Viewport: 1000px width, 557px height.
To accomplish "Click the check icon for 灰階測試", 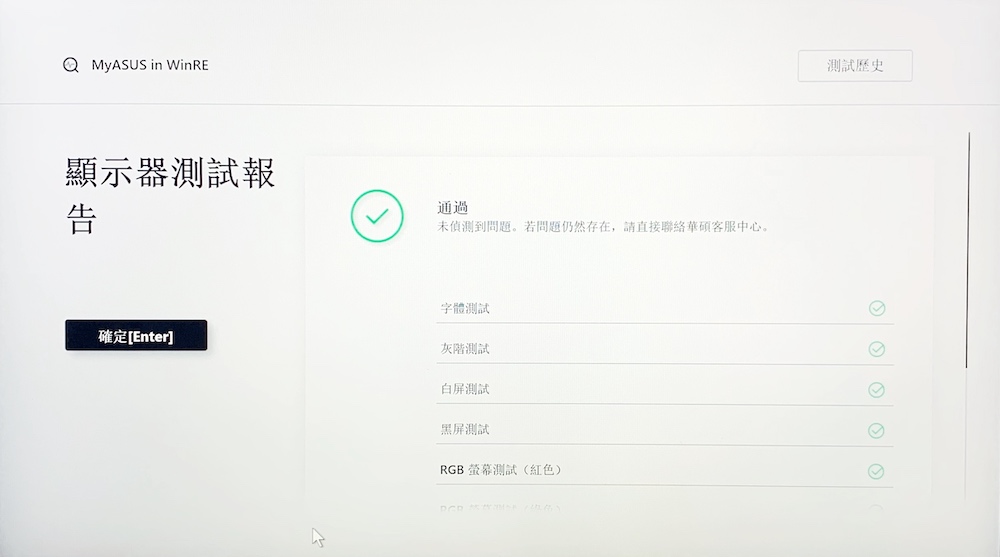I will (877, 349).
